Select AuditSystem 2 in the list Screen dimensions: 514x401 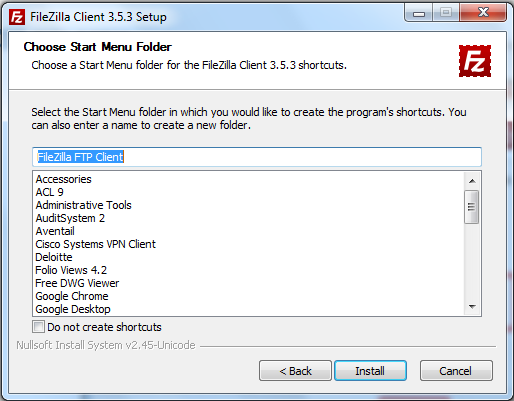pyautogui.click(x=70, y=218)
